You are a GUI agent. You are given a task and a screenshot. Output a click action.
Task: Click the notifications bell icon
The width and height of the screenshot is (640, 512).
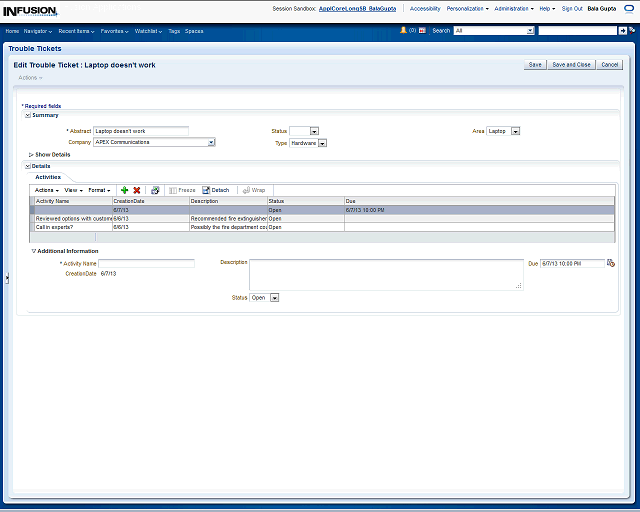403,31
